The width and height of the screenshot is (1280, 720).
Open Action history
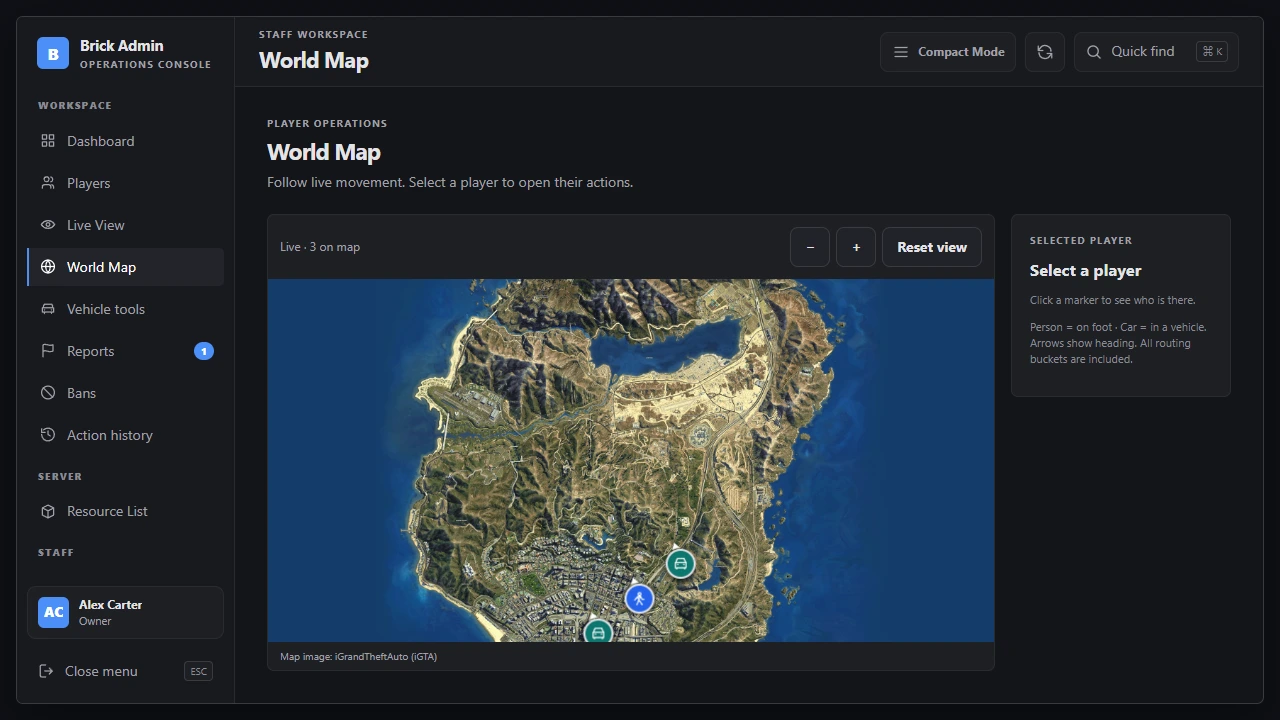(126, 435)
